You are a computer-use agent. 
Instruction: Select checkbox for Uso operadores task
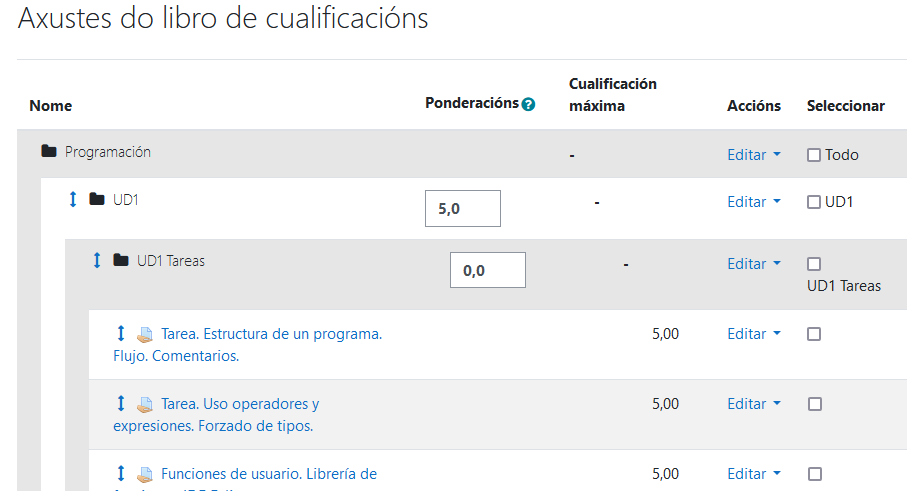[814, 404]
